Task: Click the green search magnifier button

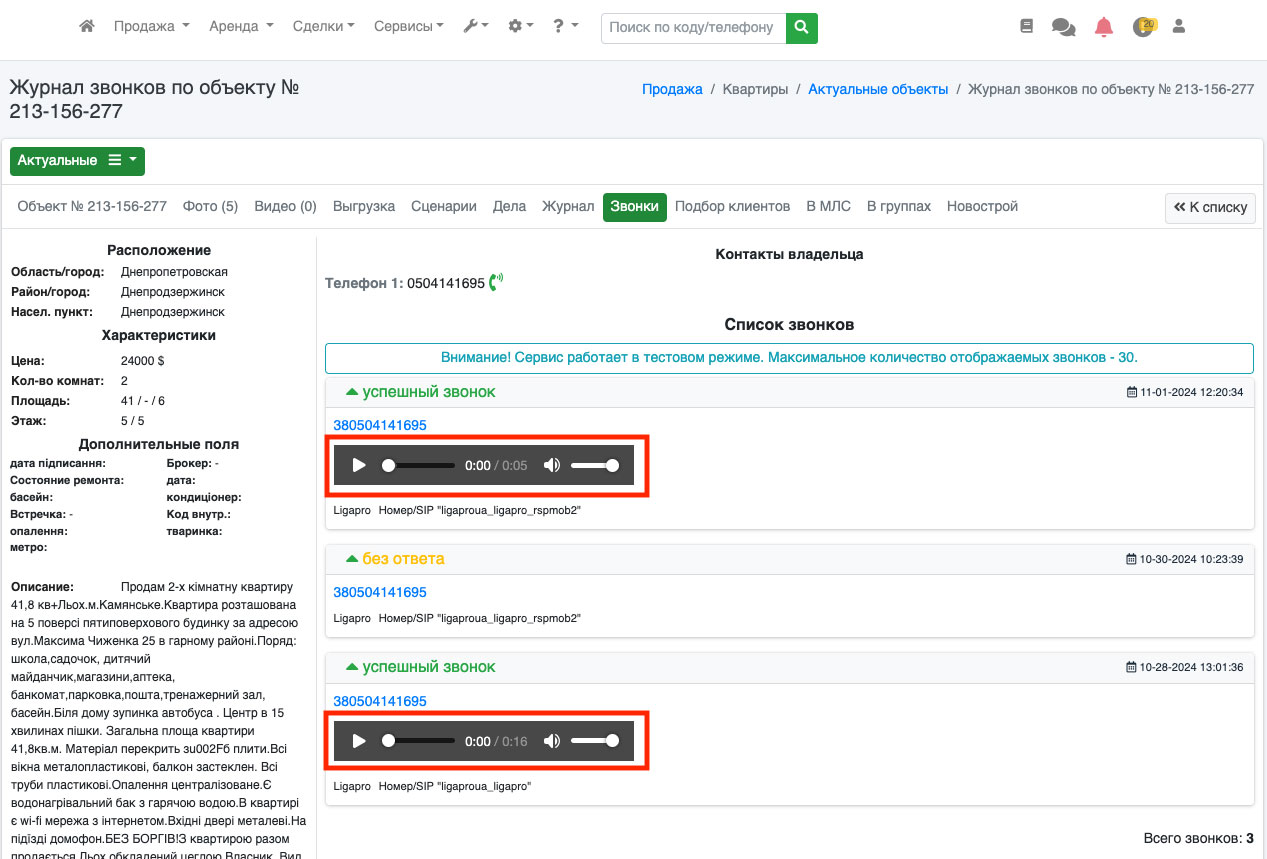Action: (x=801, y=28)
